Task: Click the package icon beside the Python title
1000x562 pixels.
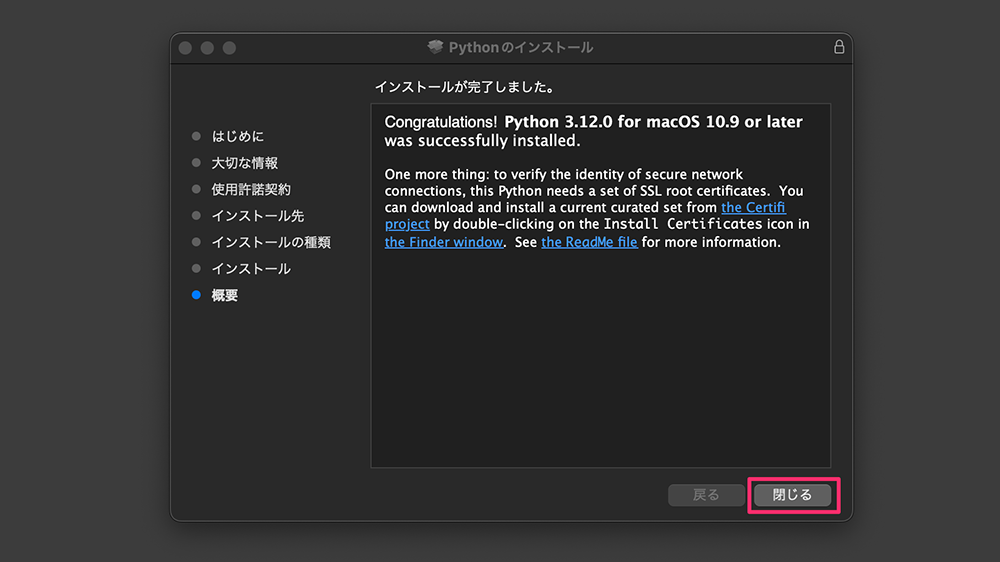Action: (435, 47)
